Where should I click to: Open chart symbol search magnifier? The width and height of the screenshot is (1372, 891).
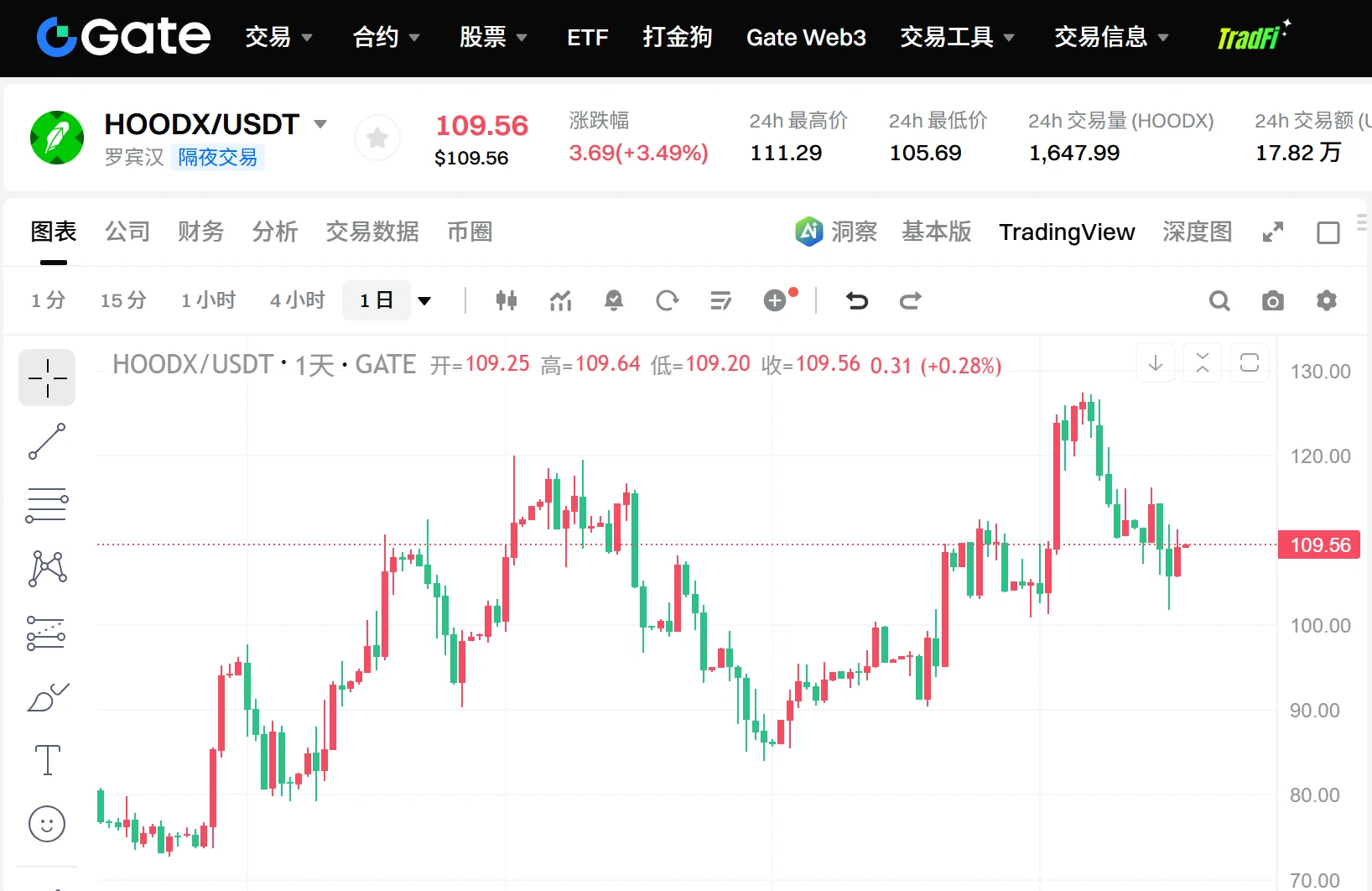(1219, 300)
